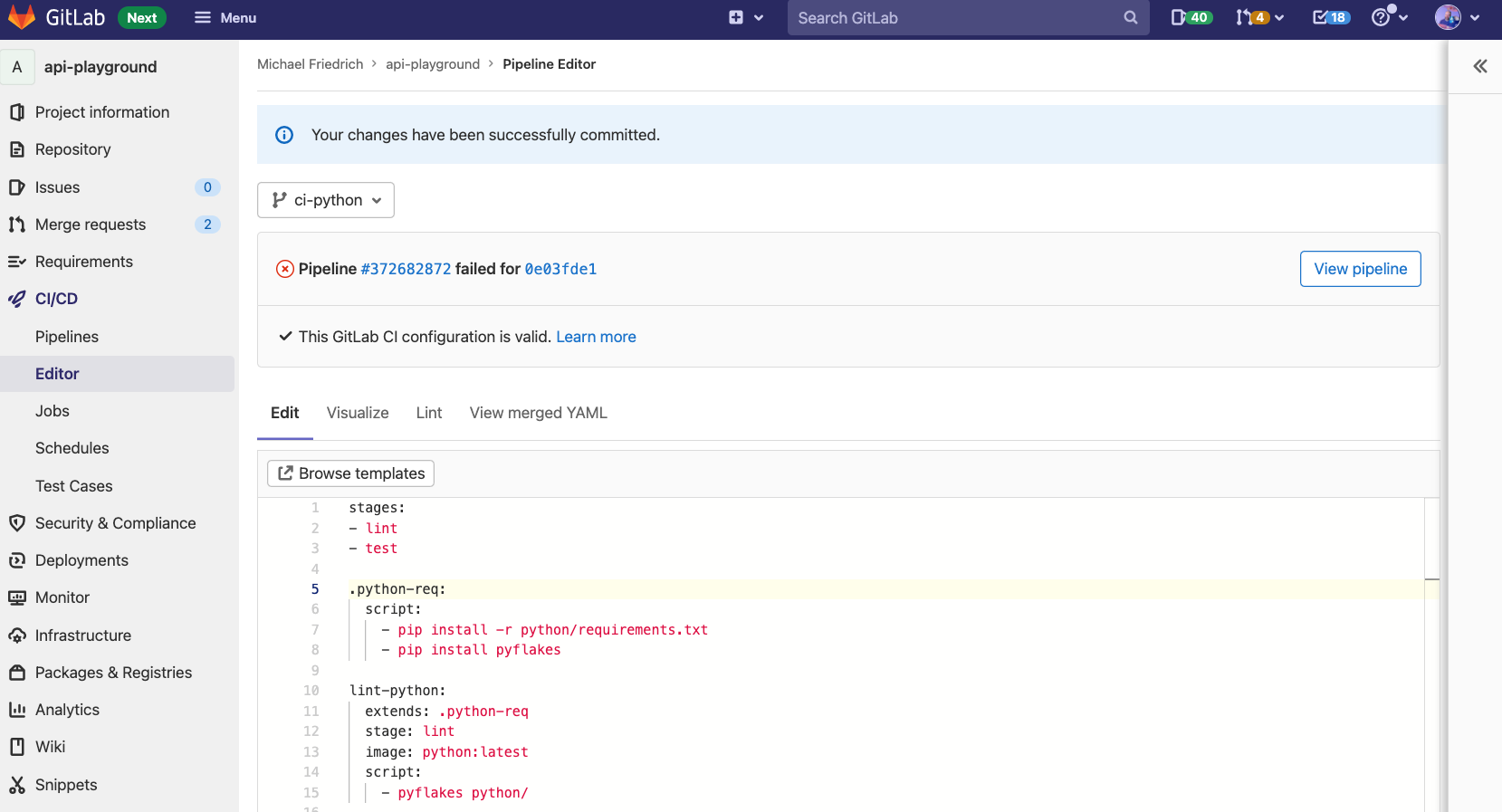Switch to the View merged YAML tab
The height and width of the screenshot is (812, 1502).
(538, 413)
